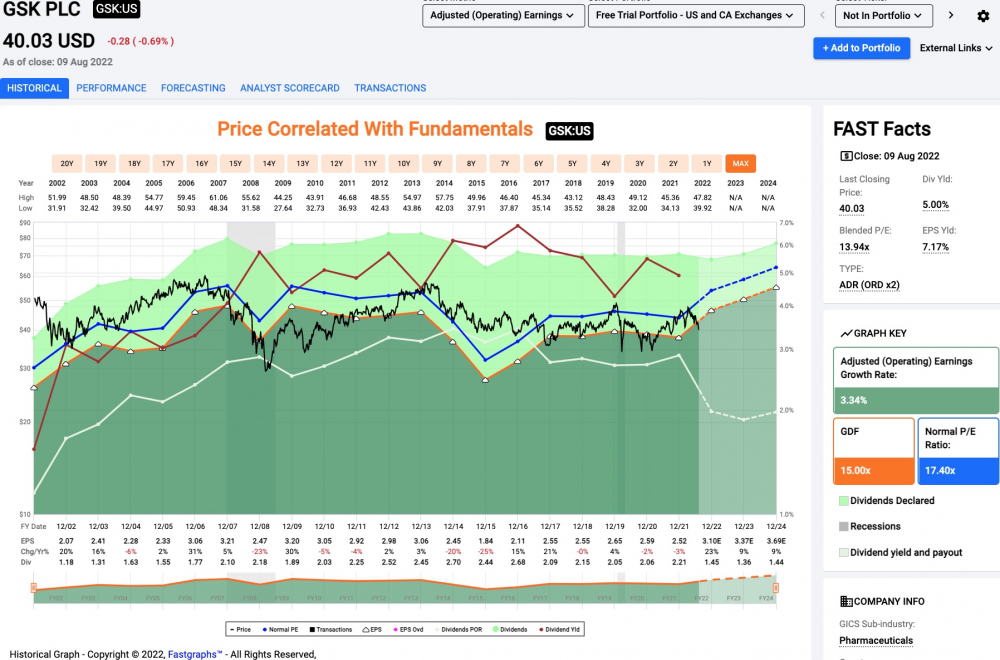Image resolution: width=1000 pixels, height=660 pixels.
Task: Toggle the Normal PE legend item
Action: 281,629
